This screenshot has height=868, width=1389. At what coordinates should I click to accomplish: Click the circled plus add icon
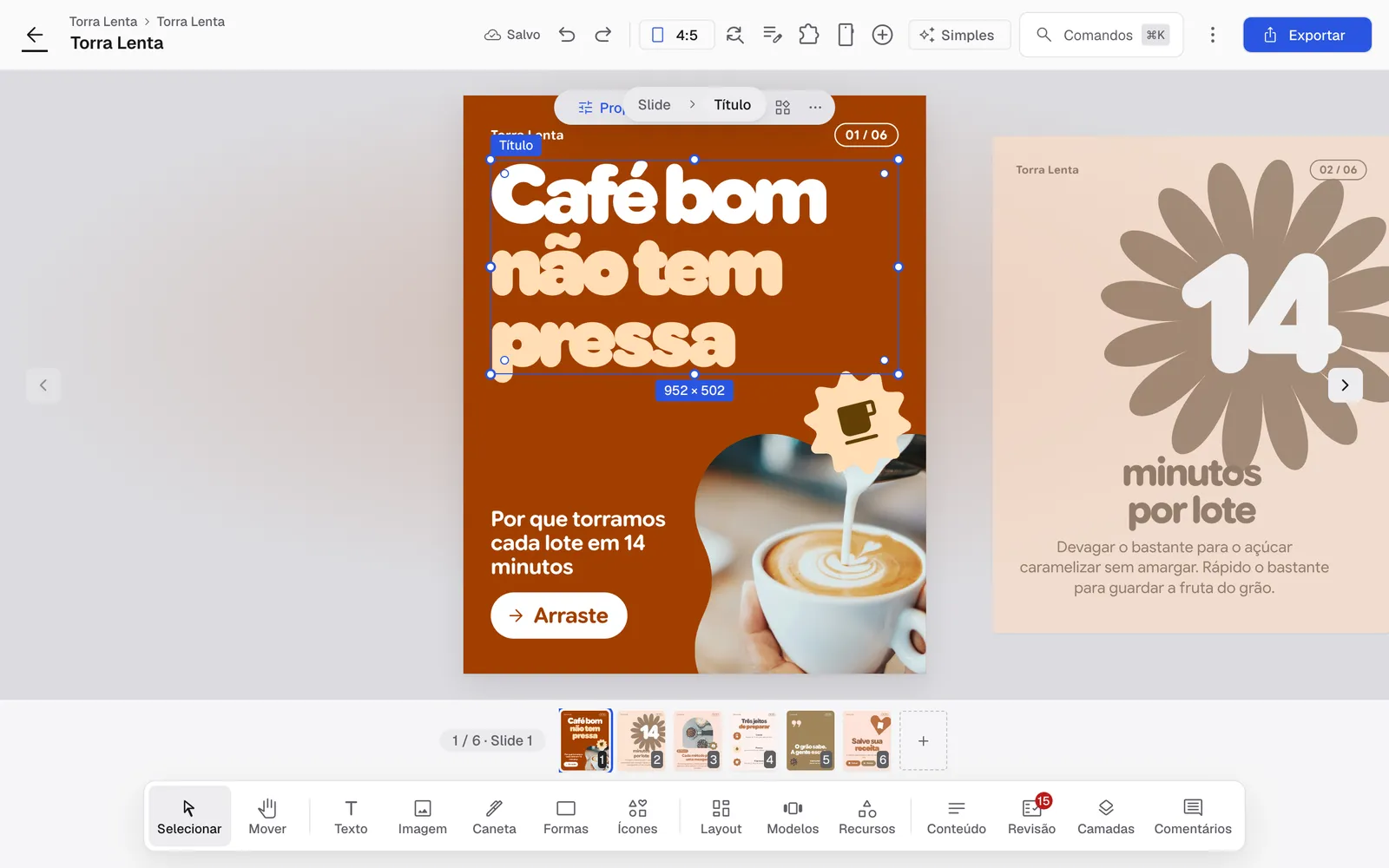pos(882,35)
